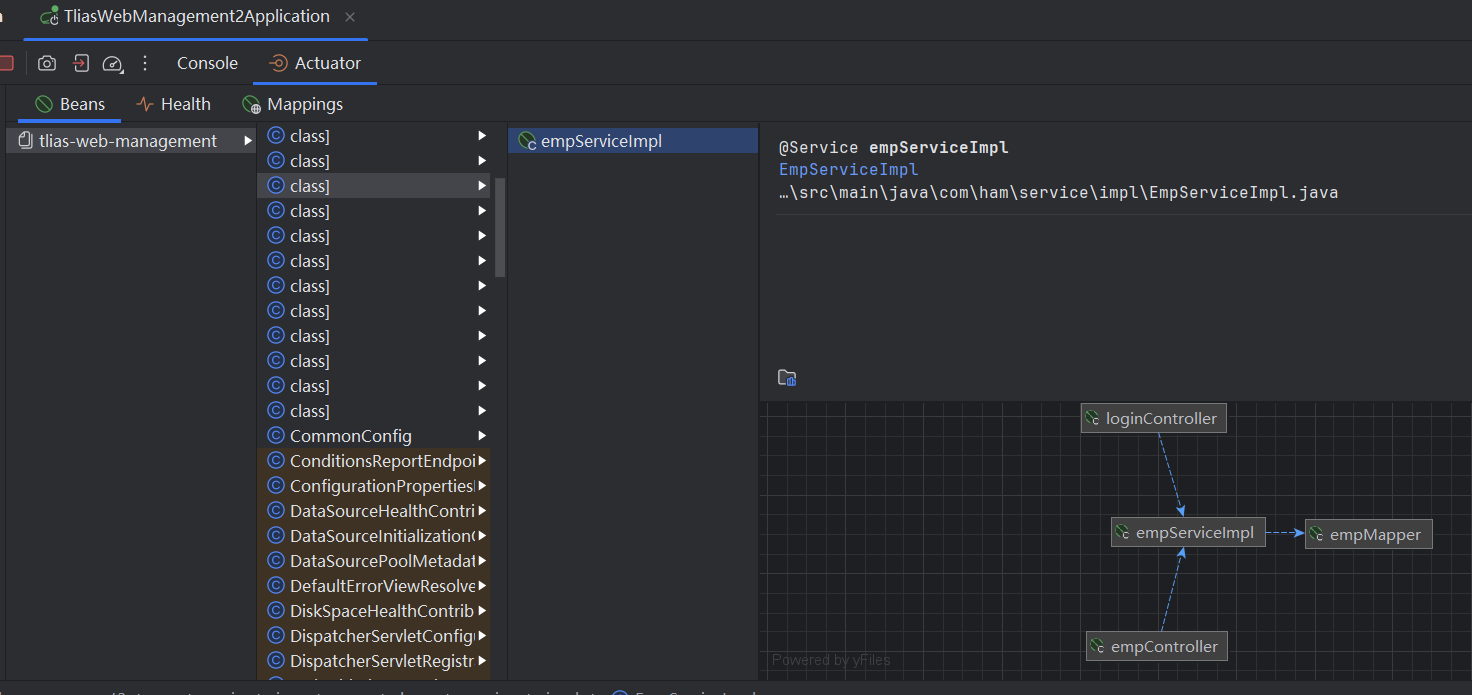This screenshot has height=695, width=1472.
Task: Open the vertical three-dot more menu
Action: pos(145,63)
